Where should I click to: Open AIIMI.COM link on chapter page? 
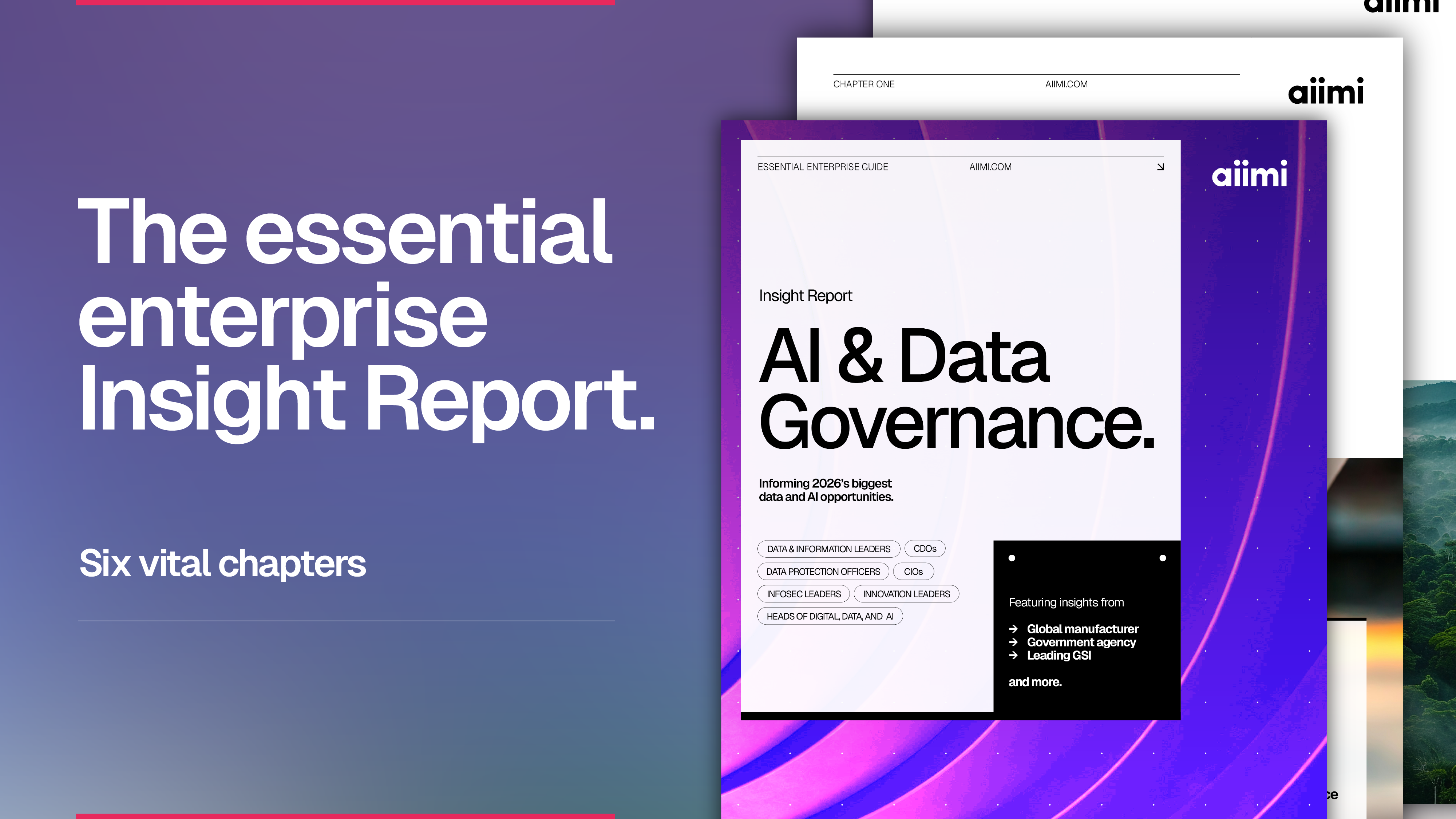tap(1066, 84)
